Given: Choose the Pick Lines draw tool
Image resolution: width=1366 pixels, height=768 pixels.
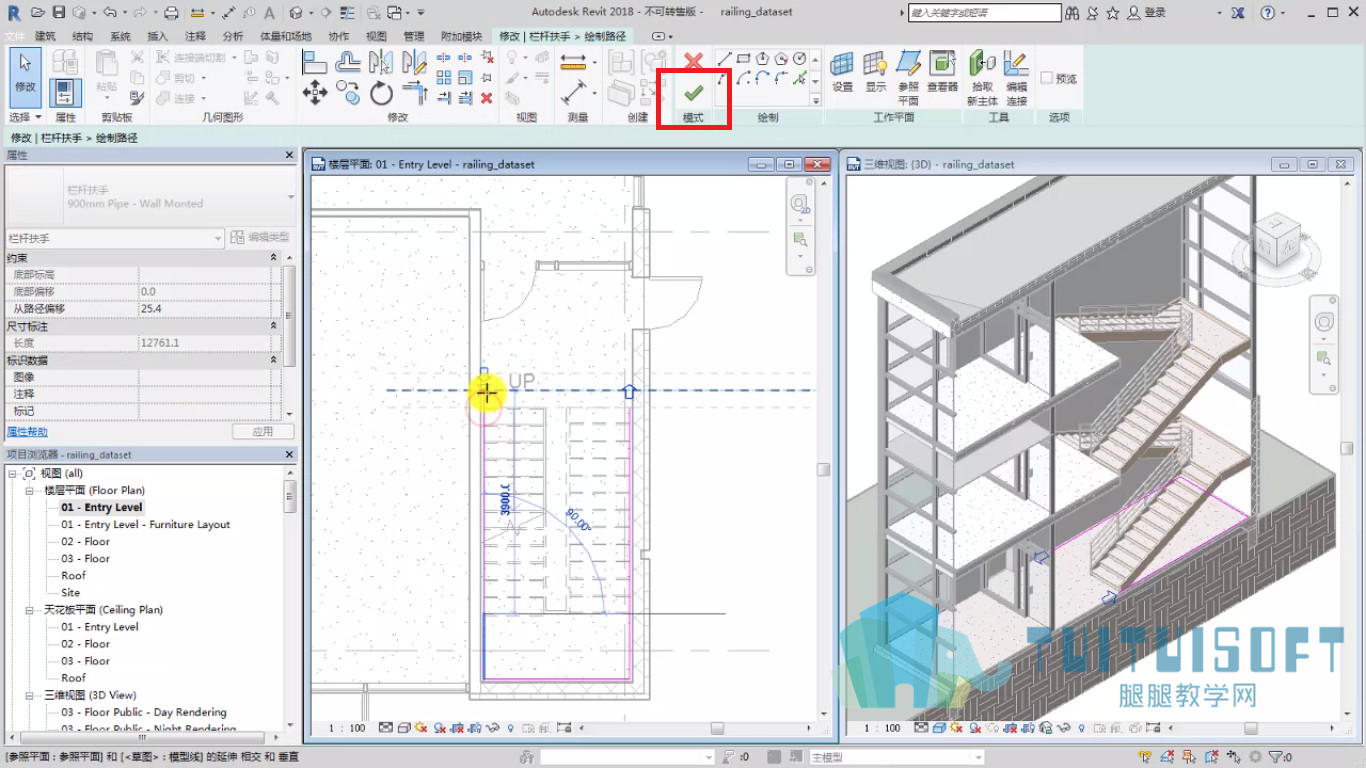Looking at the screenshot, I should (x=800, y=77).
